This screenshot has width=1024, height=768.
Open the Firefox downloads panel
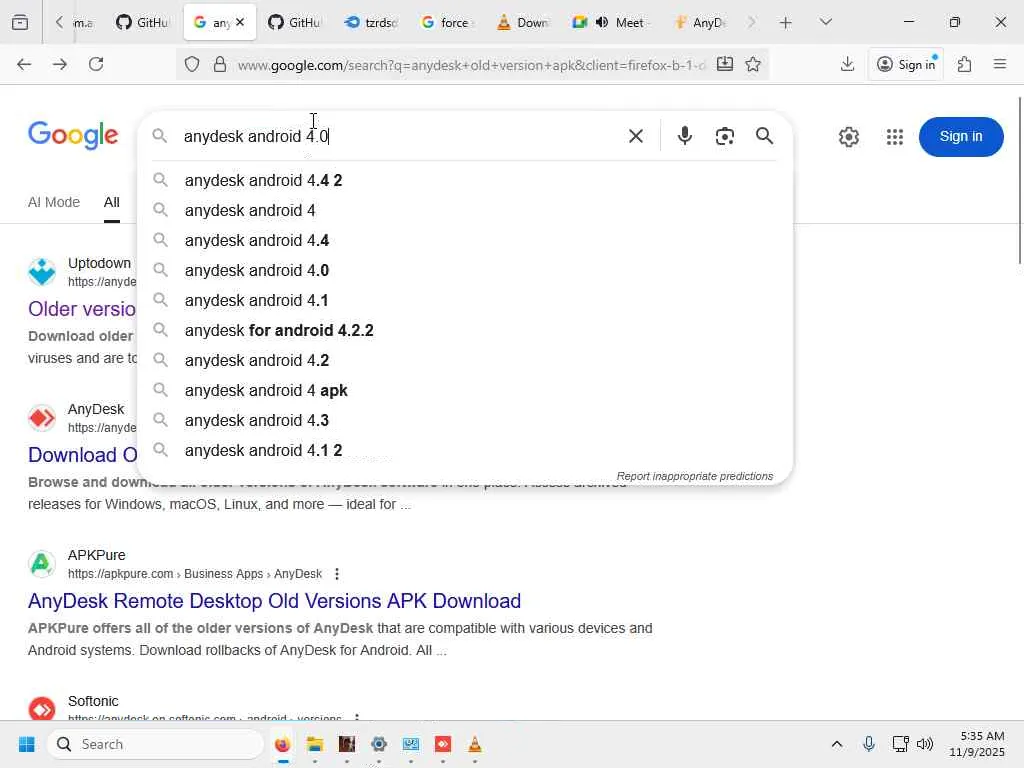coord(847,64)
